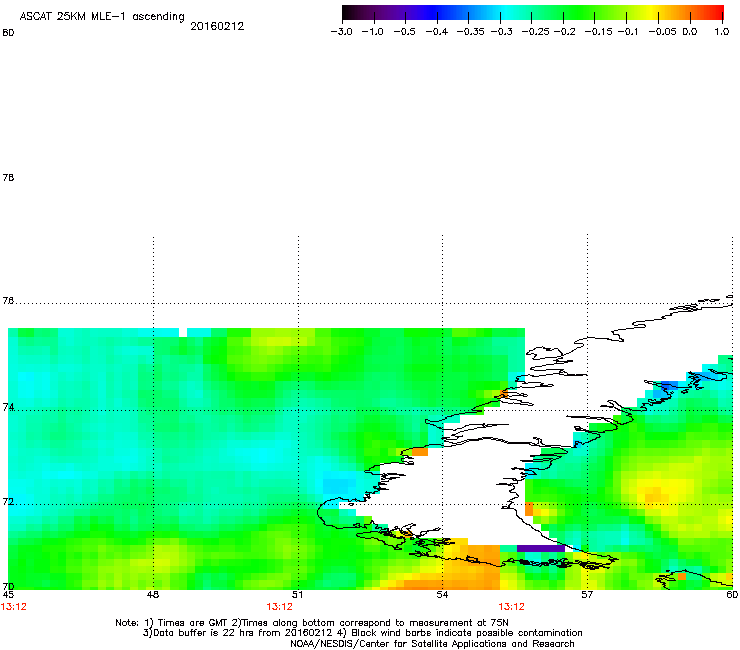Click the dark purple data block on the map
740x650 pixels.
point(541,549)
